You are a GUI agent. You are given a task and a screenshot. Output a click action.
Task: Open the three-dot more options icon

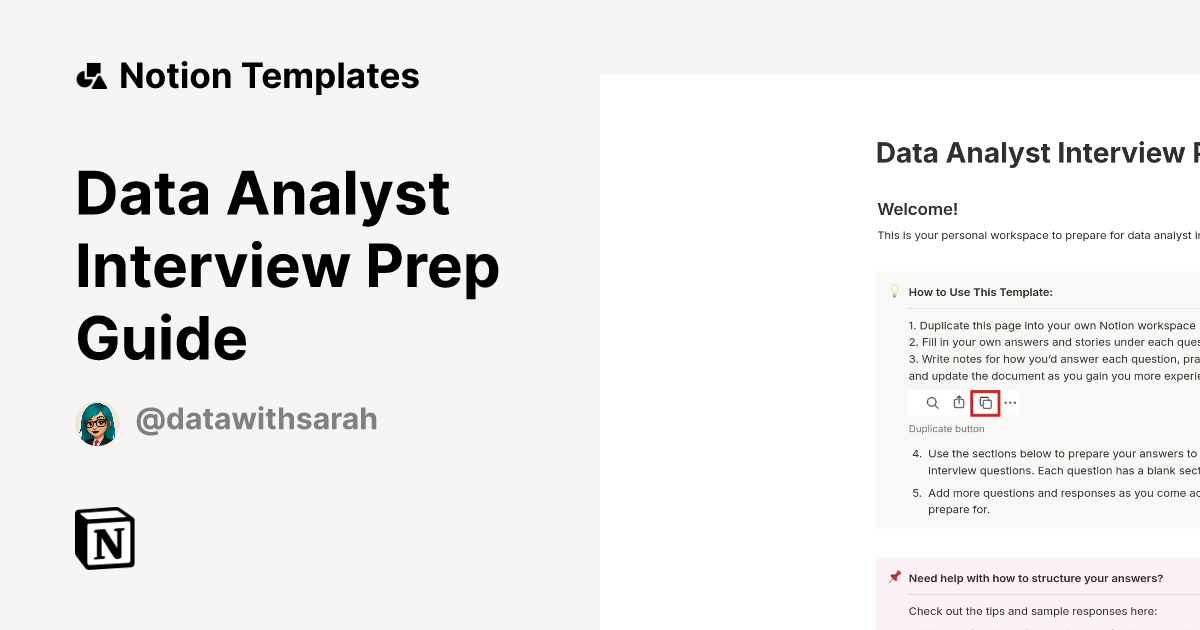(x=1010, y=402)
